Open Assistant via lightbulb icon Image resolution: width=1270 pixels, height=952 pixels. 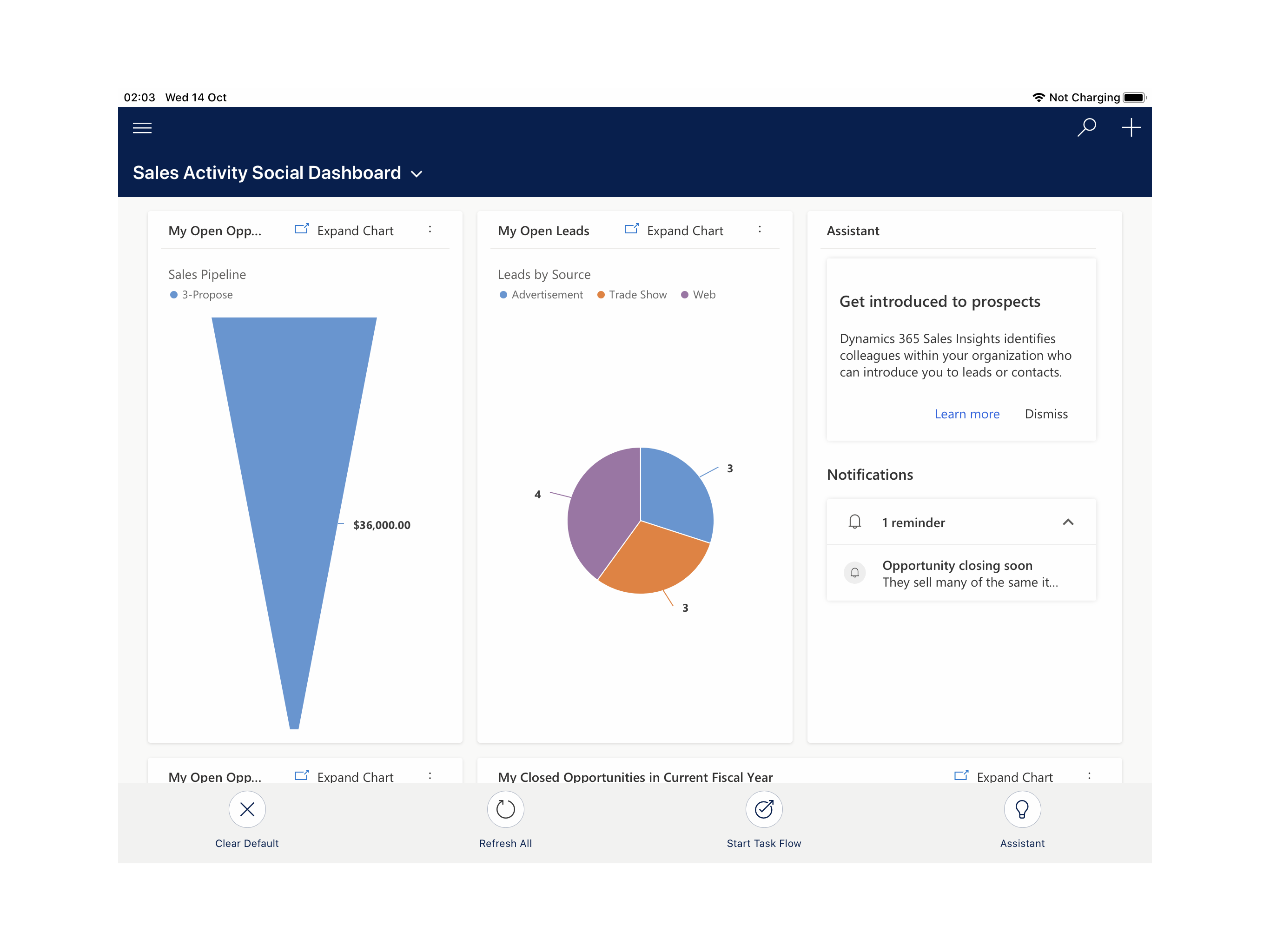1022,809
